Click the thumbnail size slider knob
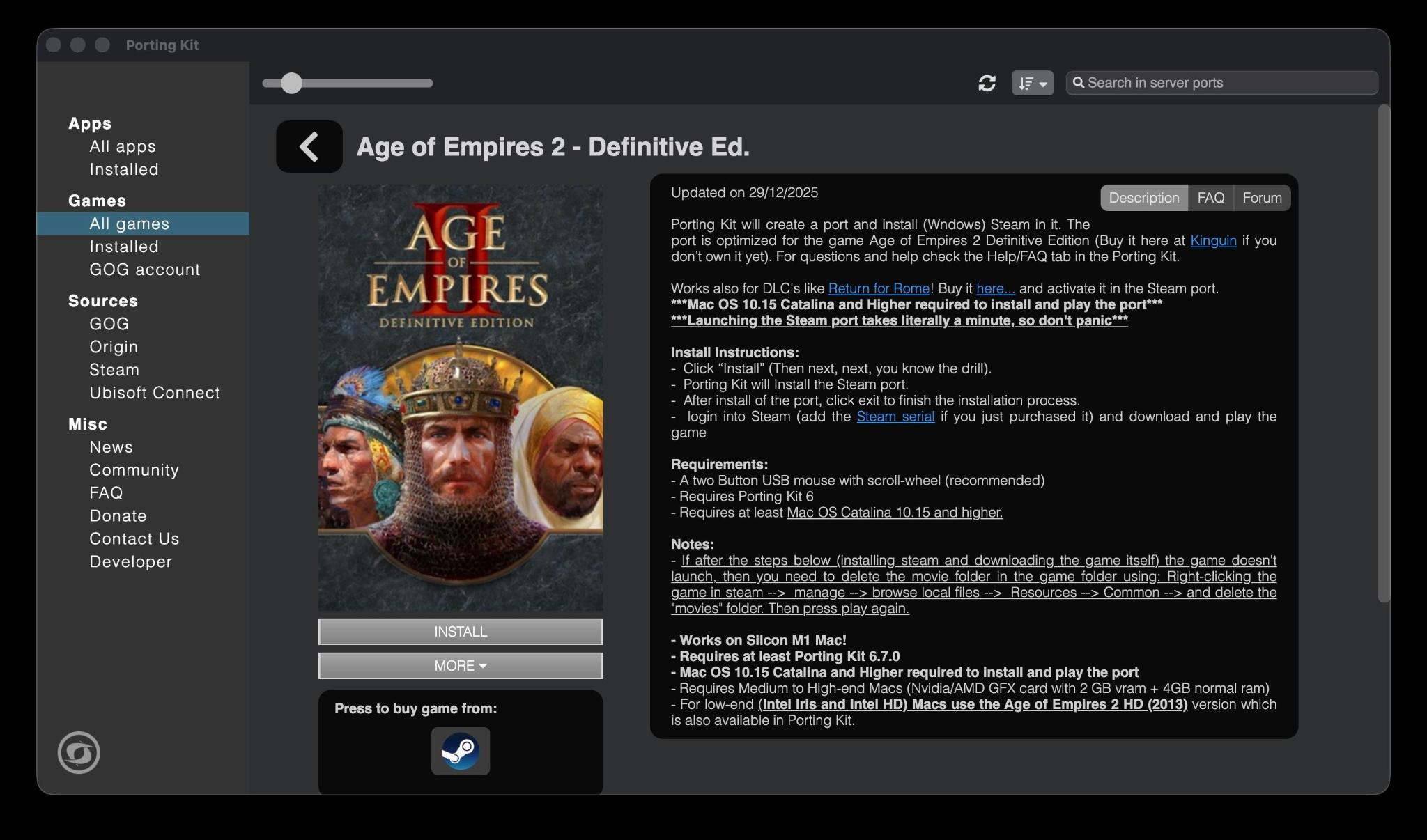This screenshot has height=840, width=1427. click(x=291, y=83)
